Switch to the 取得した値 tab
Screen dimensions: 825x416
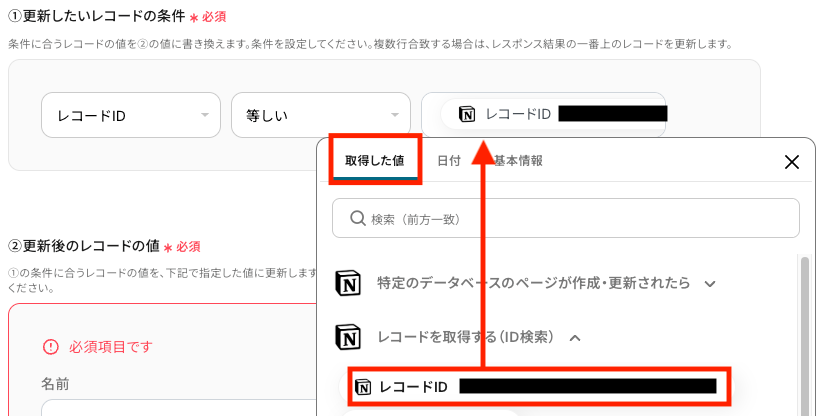(x=375, y=160)
